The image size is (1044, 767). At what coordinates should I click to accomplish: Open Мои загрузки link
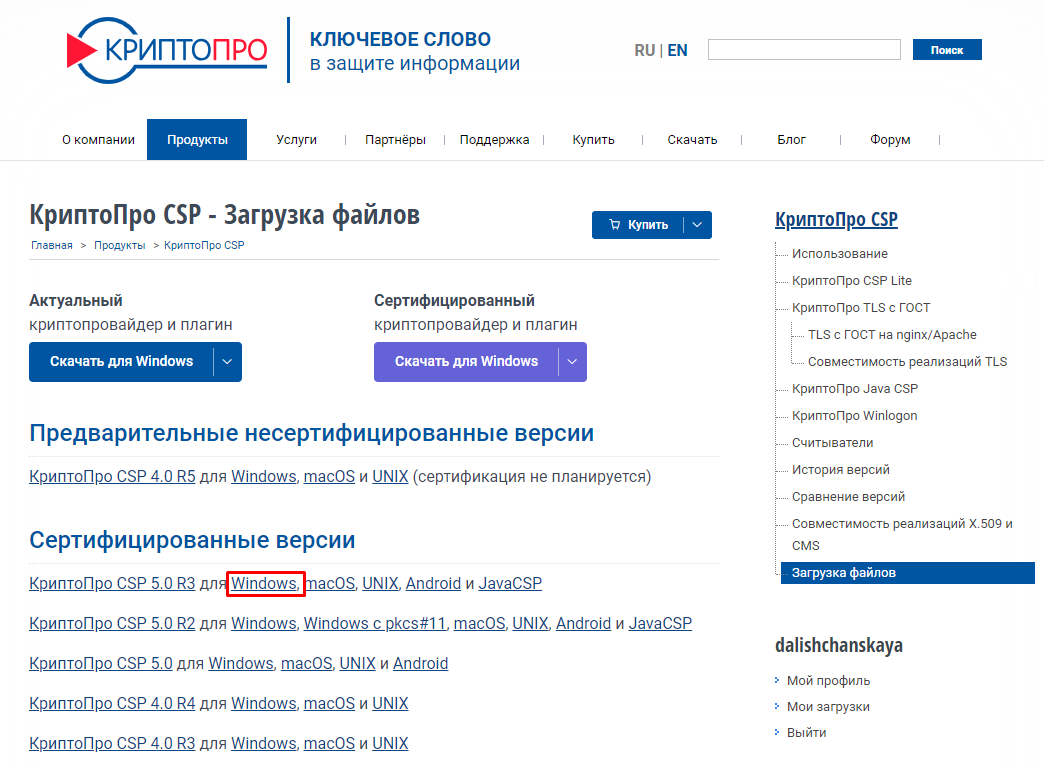point(828,706)
